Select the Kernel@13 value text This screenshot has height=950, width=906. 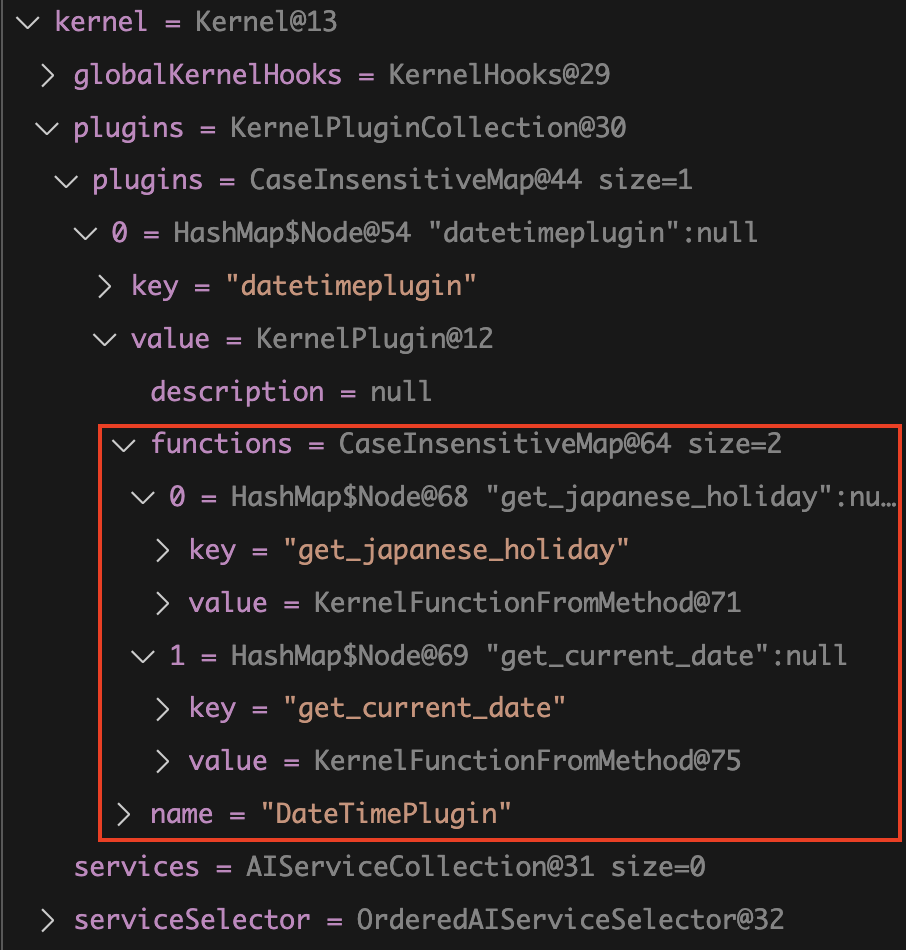pyautogui.click(x=266, y=23)
